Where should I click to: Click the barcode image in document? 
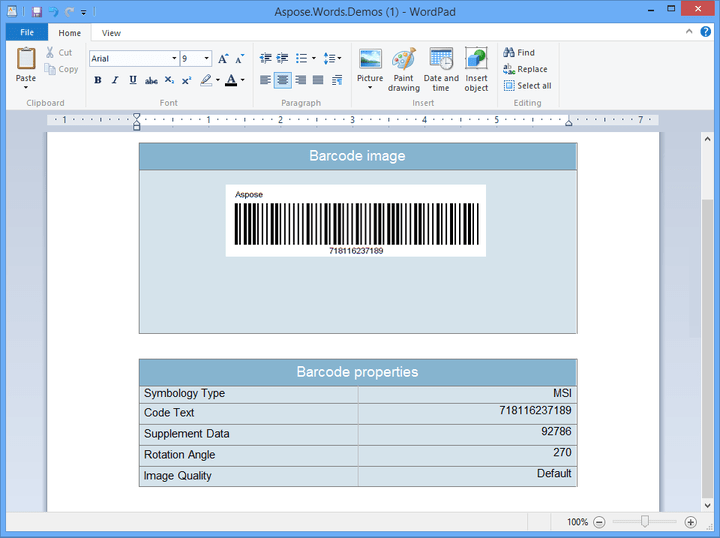click(355, 220)
